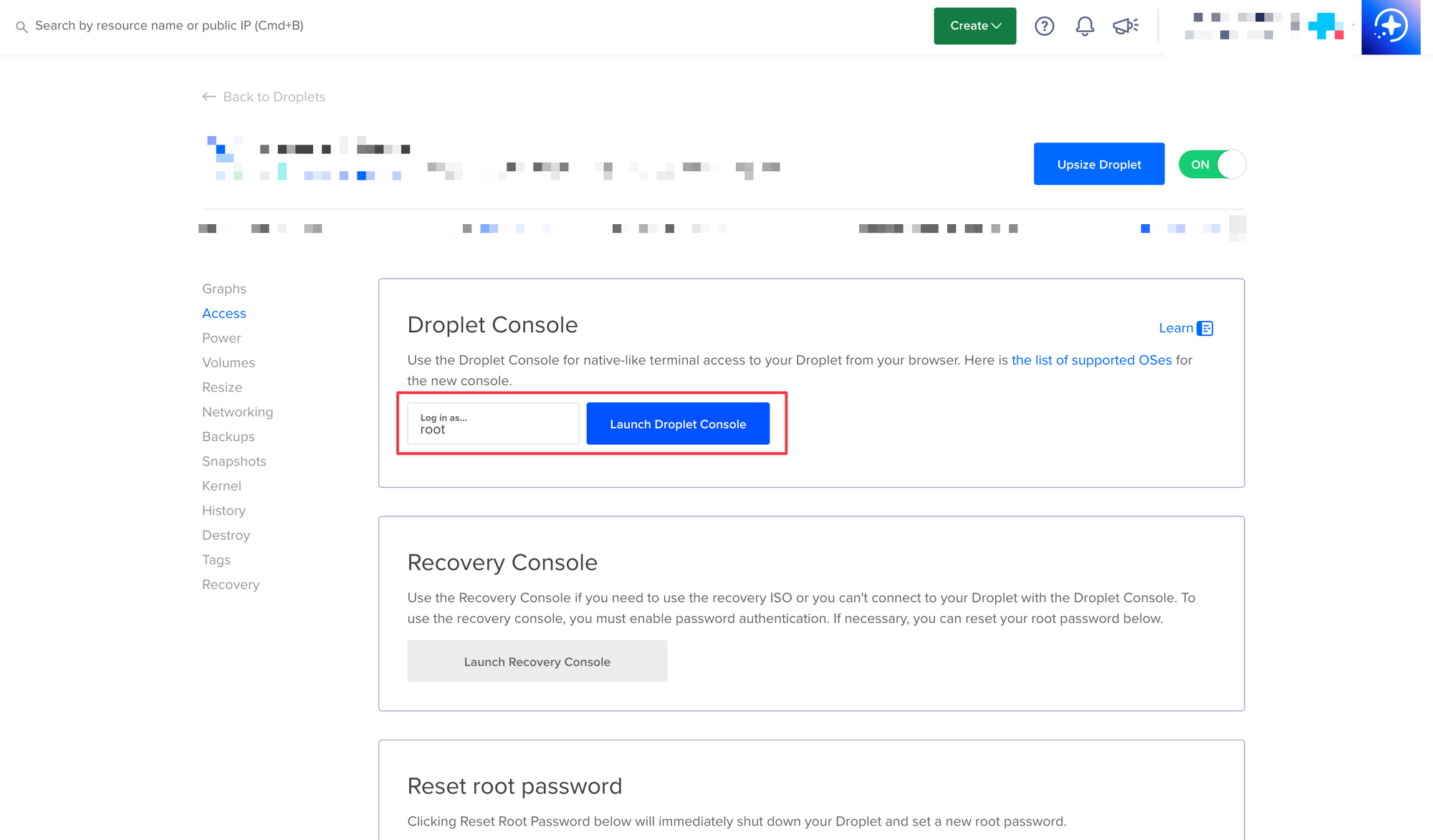
Task: Click the account avatar icon
Action: pyautogui.click(x=1326, y=26)
